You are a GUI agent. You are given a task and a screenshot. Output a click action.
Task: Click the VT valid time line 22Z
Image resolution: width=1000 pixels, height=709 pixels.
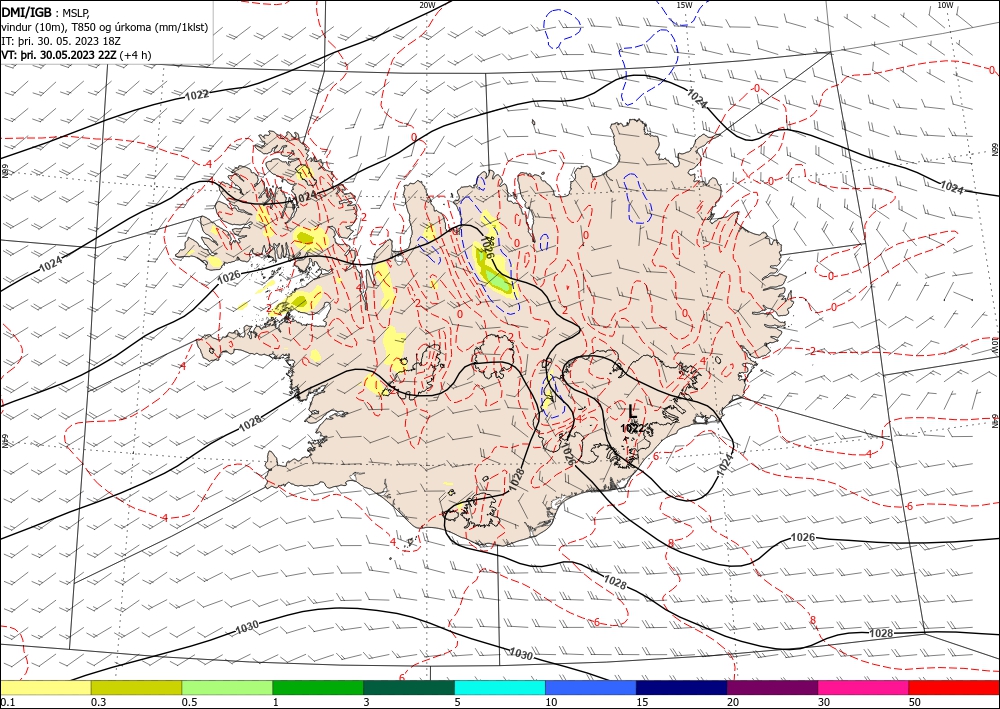(77, 55)
